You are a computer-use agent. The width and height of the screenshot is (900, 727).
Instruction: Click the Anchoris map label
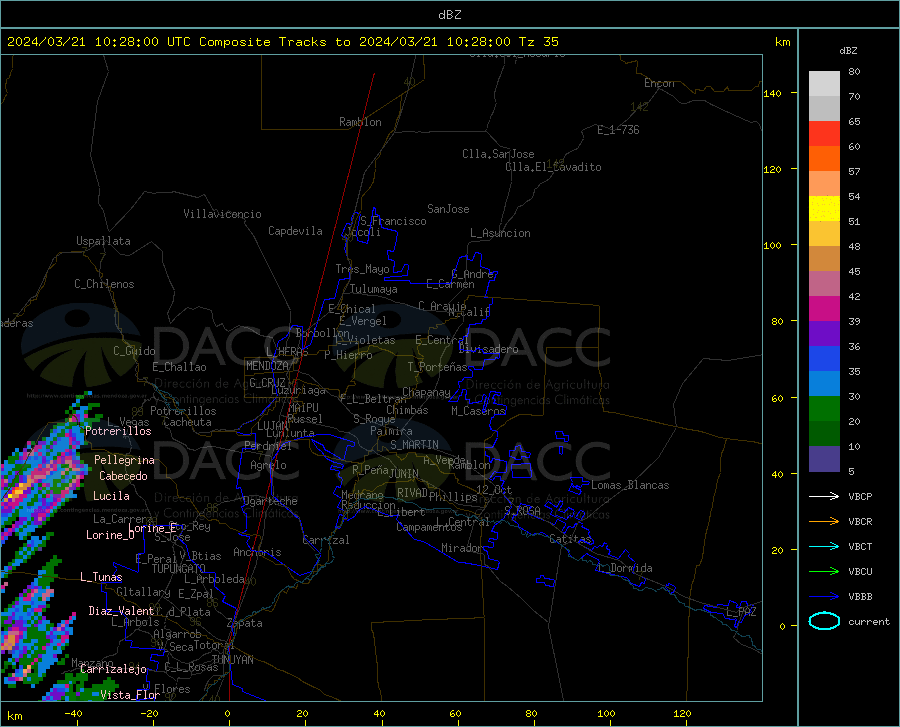tap(257, 552)
